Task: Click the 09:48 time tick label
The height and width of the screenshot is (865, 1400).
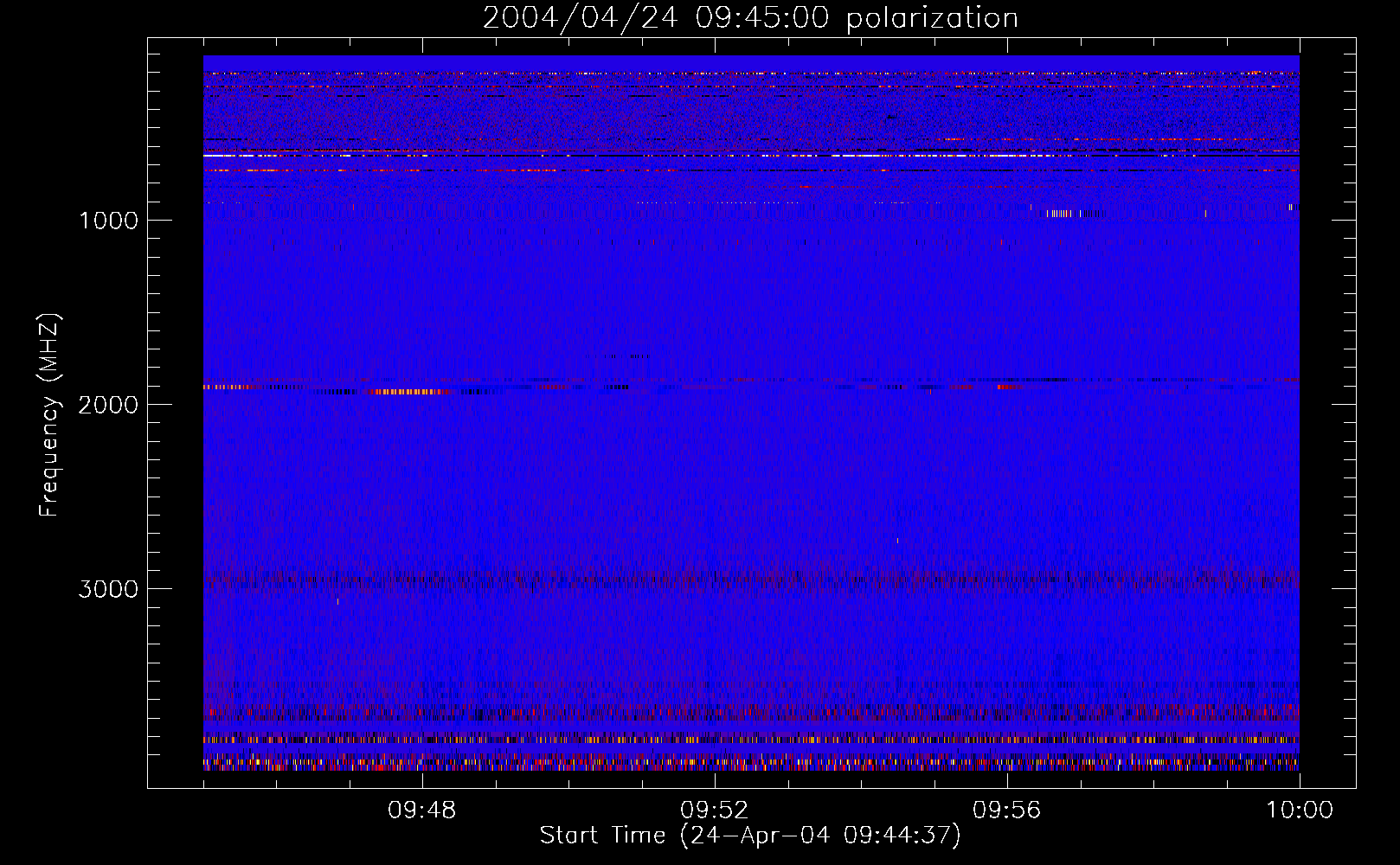Action: 422,811
